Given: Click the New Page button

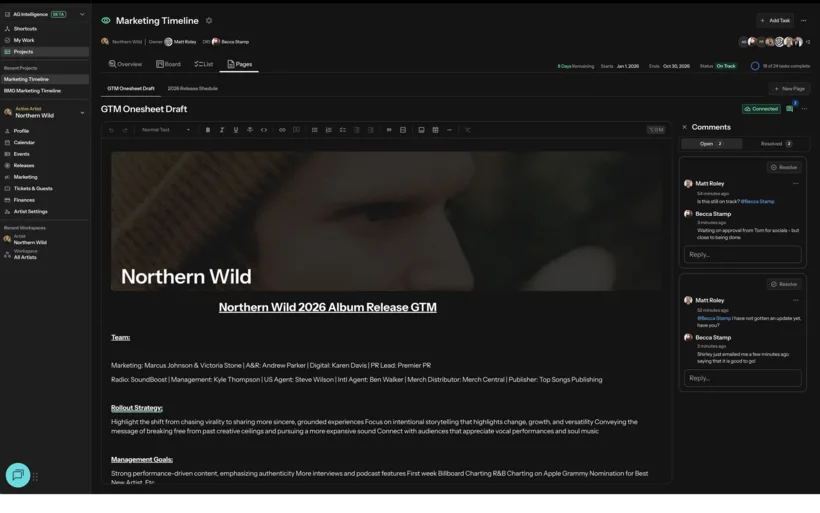Looking at the screenshot, I should click(x=790, y=89).
